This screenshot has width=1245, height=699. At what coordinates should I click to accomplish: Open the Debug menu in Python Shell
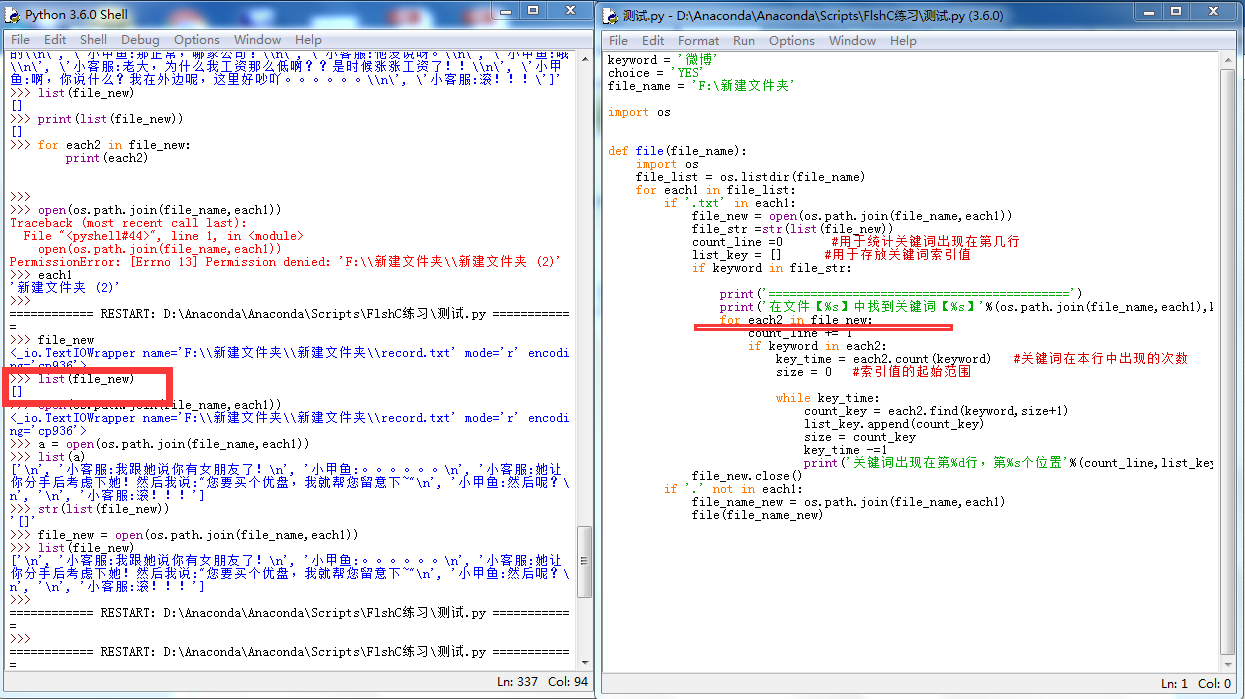(x=140, y=40)
